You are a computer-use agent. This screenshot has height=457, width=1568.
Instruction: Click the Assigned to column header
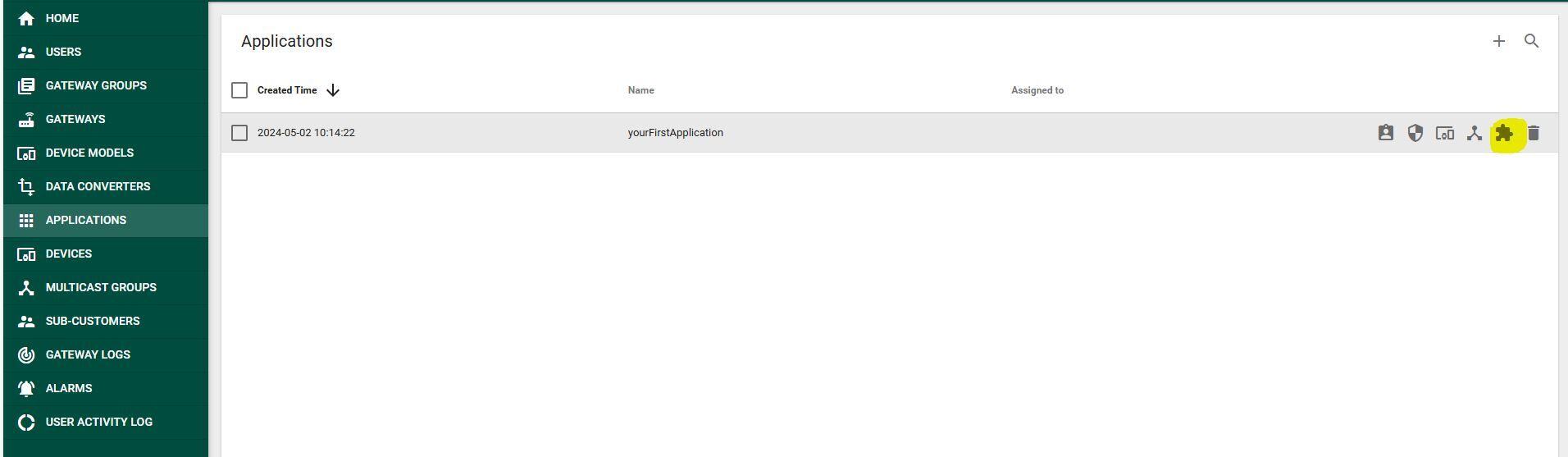pyautogui.click(x=1037, y=90)
